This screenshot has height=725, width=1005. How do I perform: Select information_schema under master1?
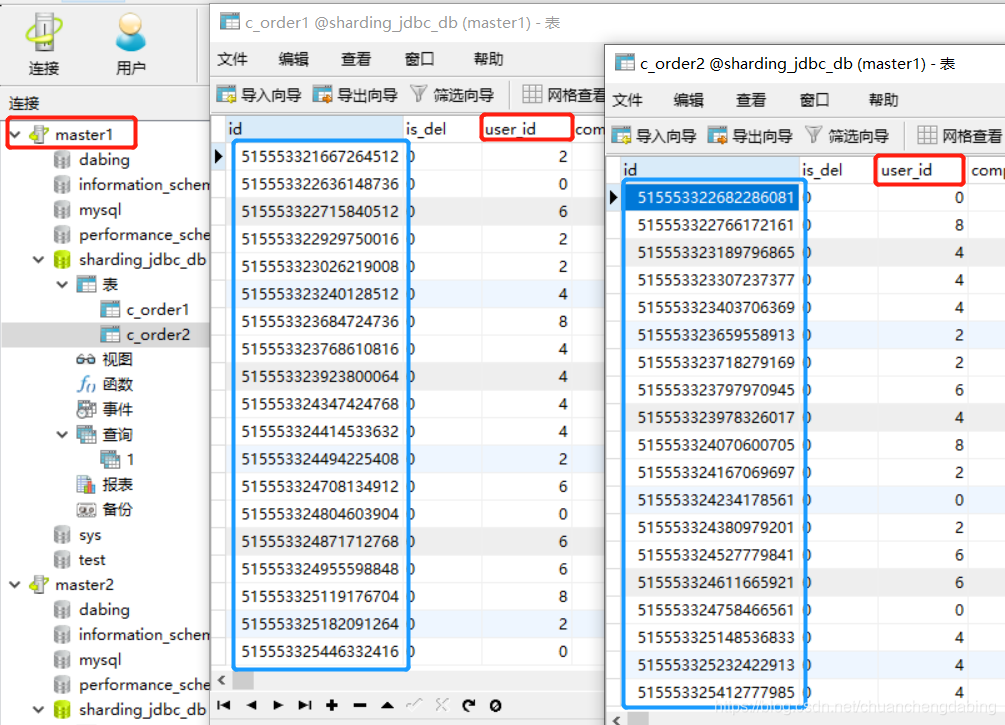coord(144,185)
